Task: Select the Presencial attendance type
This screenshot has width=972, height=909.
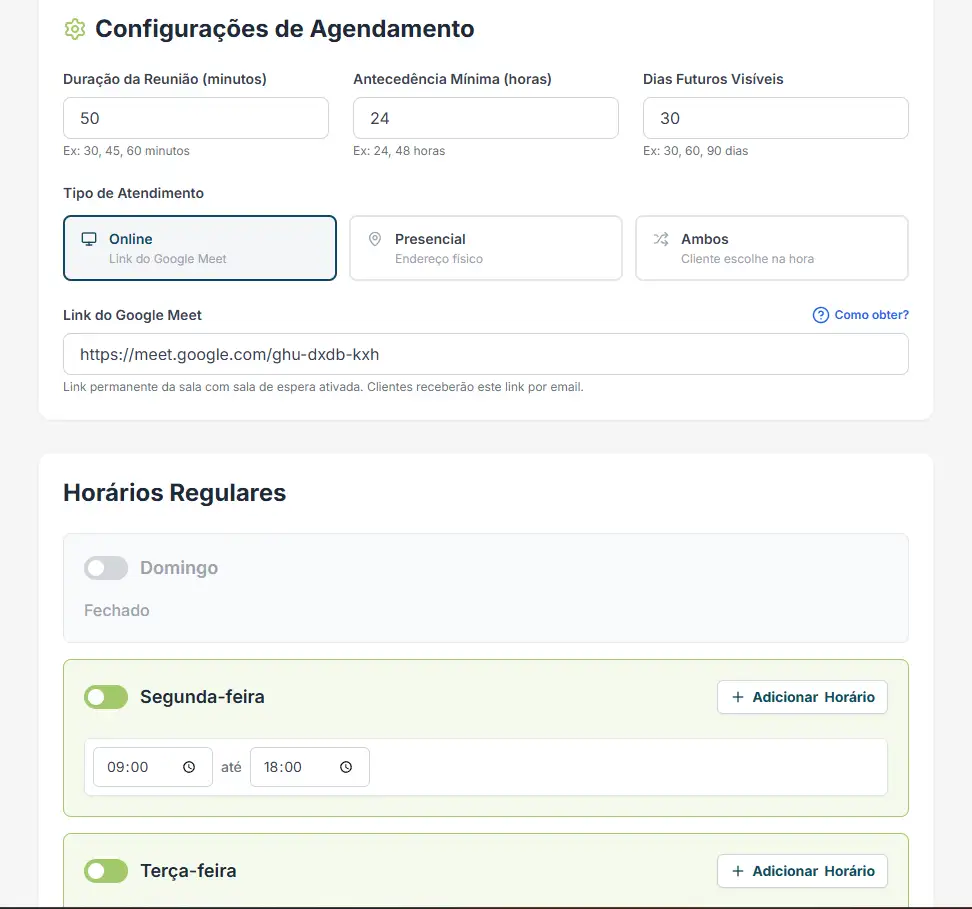Action: click(x=485, y=248)
